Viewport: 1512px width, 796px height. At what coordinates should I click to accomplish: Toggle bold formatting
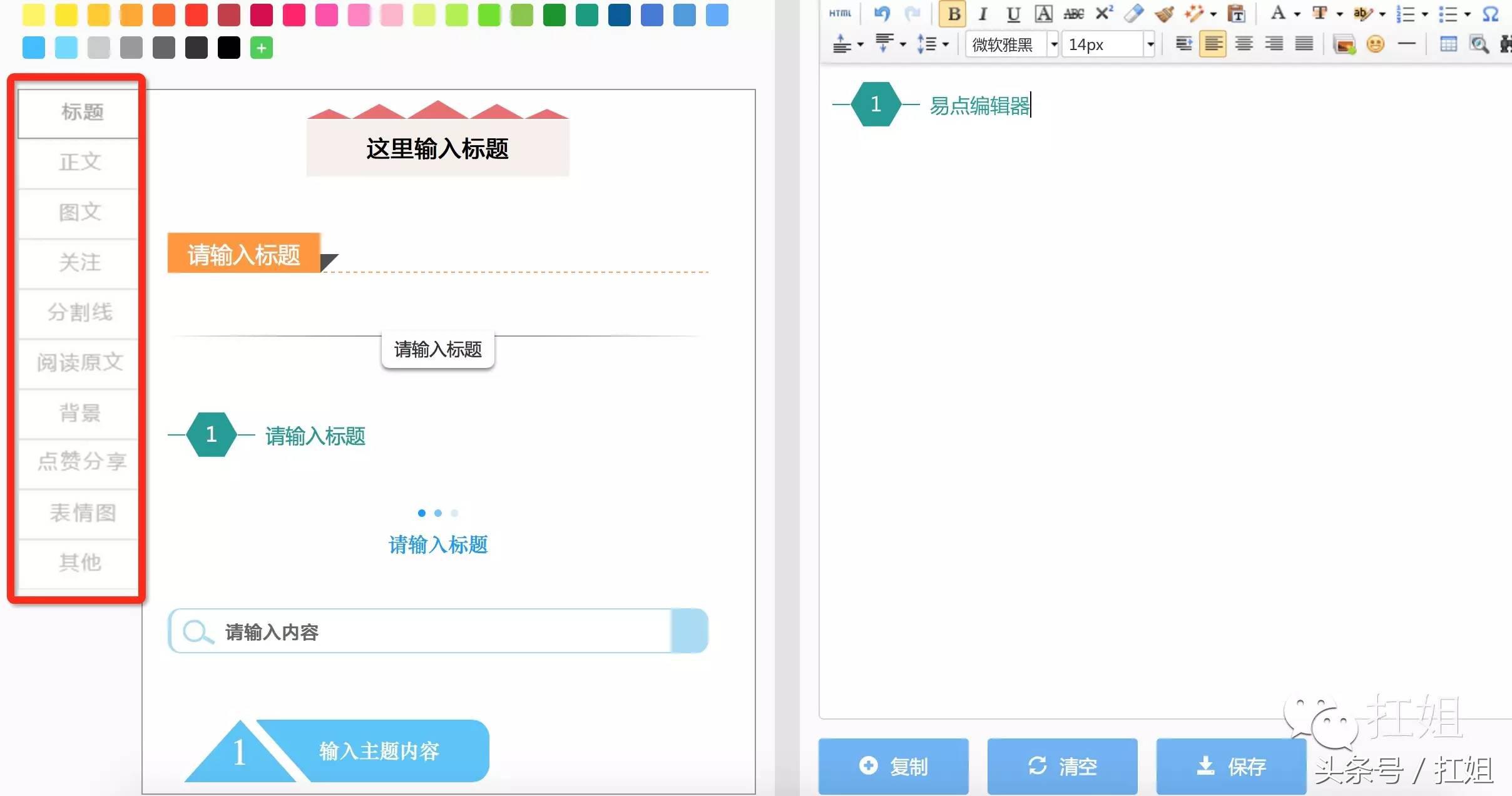[953, 14]
